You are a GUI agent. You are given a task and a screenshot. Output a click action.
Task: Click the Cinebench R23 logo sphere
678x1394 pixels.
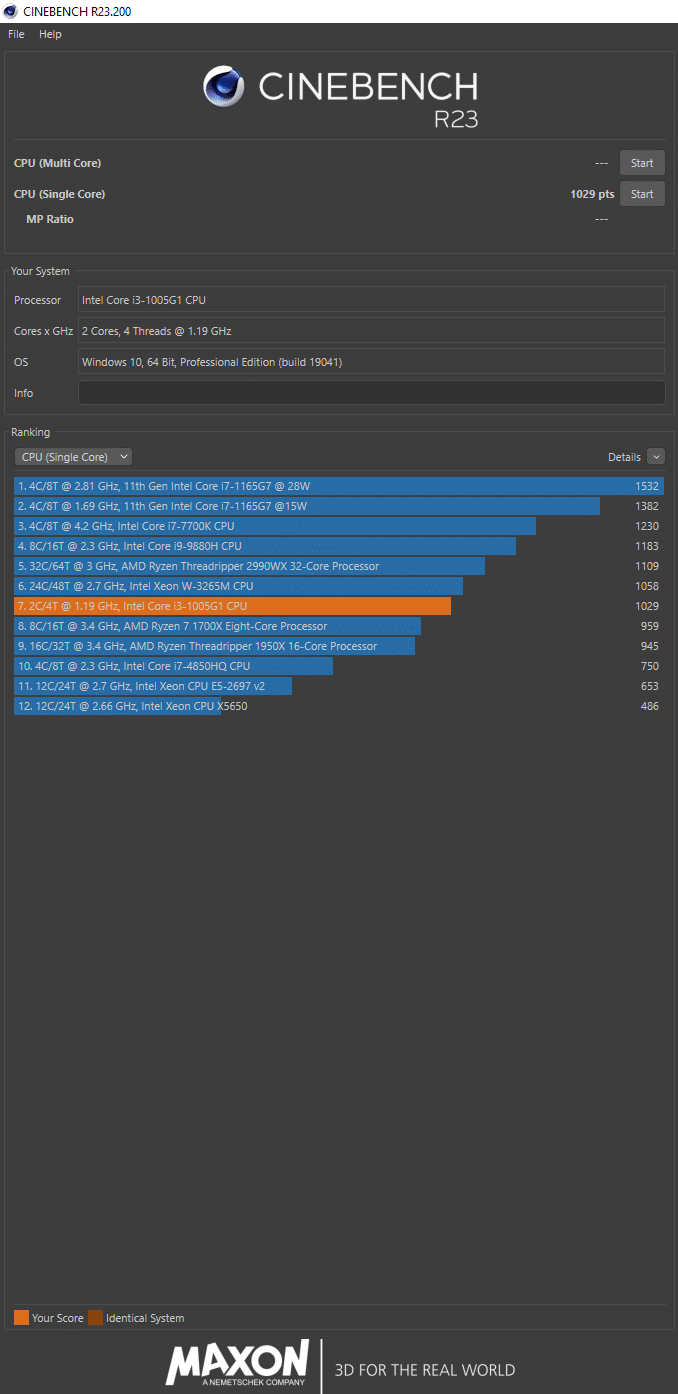pos(224,86)
